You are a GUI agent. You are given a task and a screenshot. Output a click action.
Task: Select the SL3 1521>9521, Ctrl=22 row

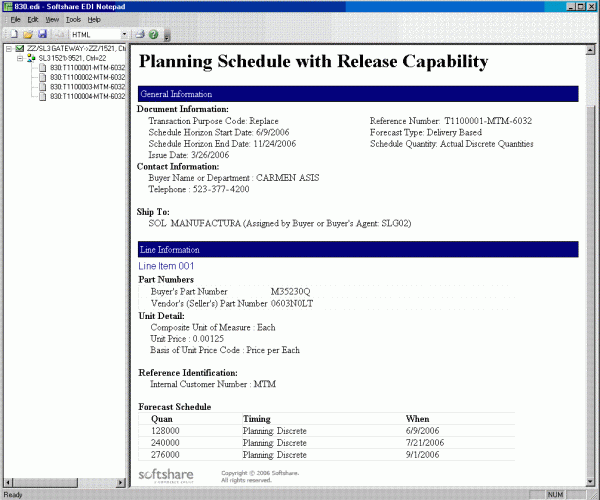point(72,58)
